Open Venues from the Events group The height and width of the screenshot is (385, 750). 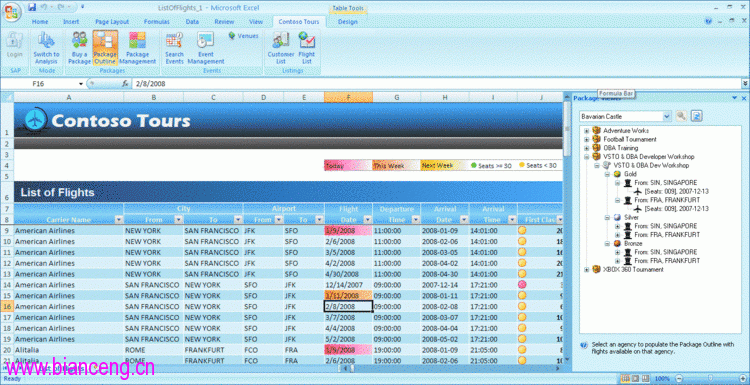point(243,35)
